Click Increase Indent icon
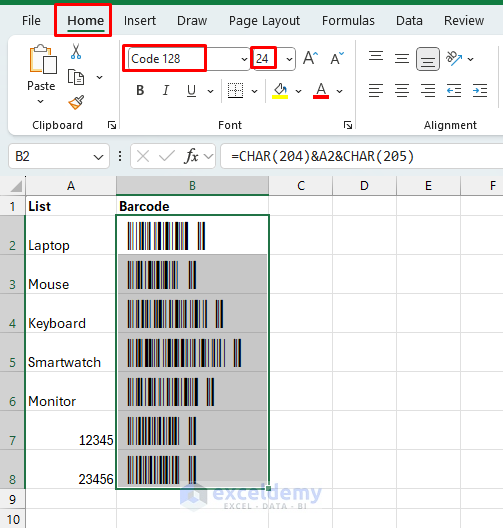503x528 pixels. pos(480,91)
